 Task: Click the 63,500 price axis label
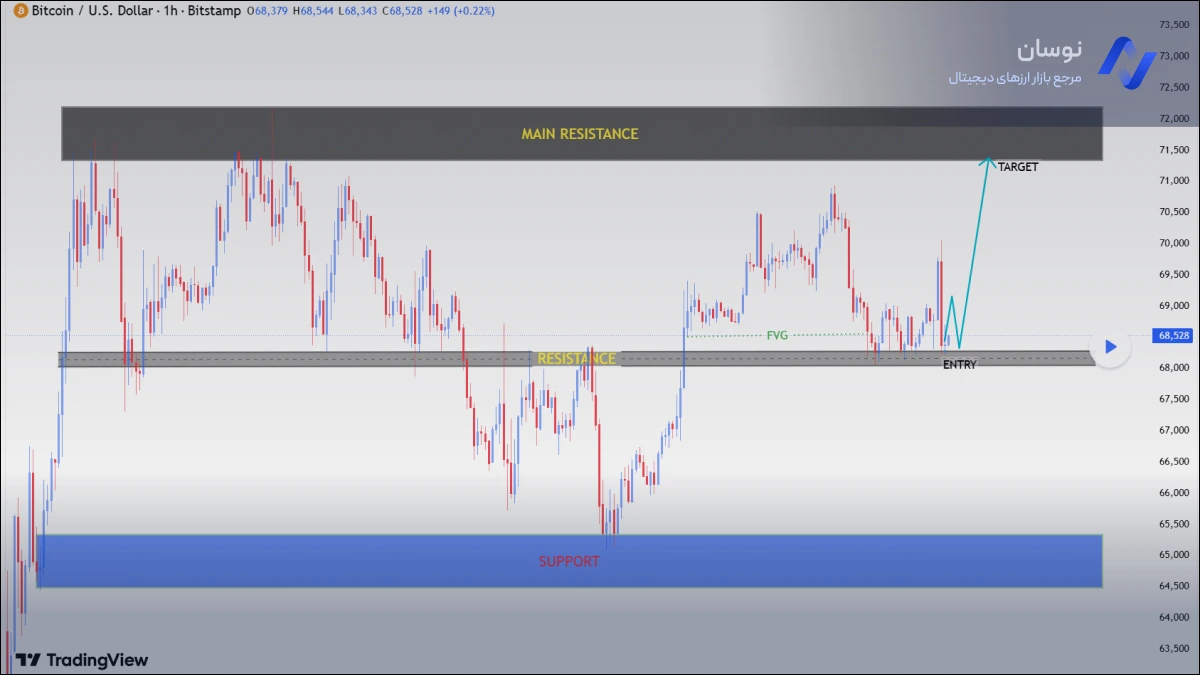1173,649
